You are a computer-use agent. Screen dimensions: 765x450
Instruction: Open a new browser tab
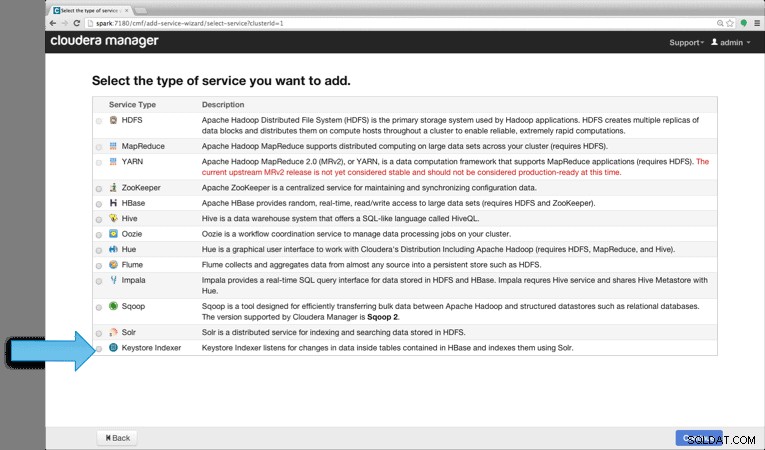coord(141,10)
